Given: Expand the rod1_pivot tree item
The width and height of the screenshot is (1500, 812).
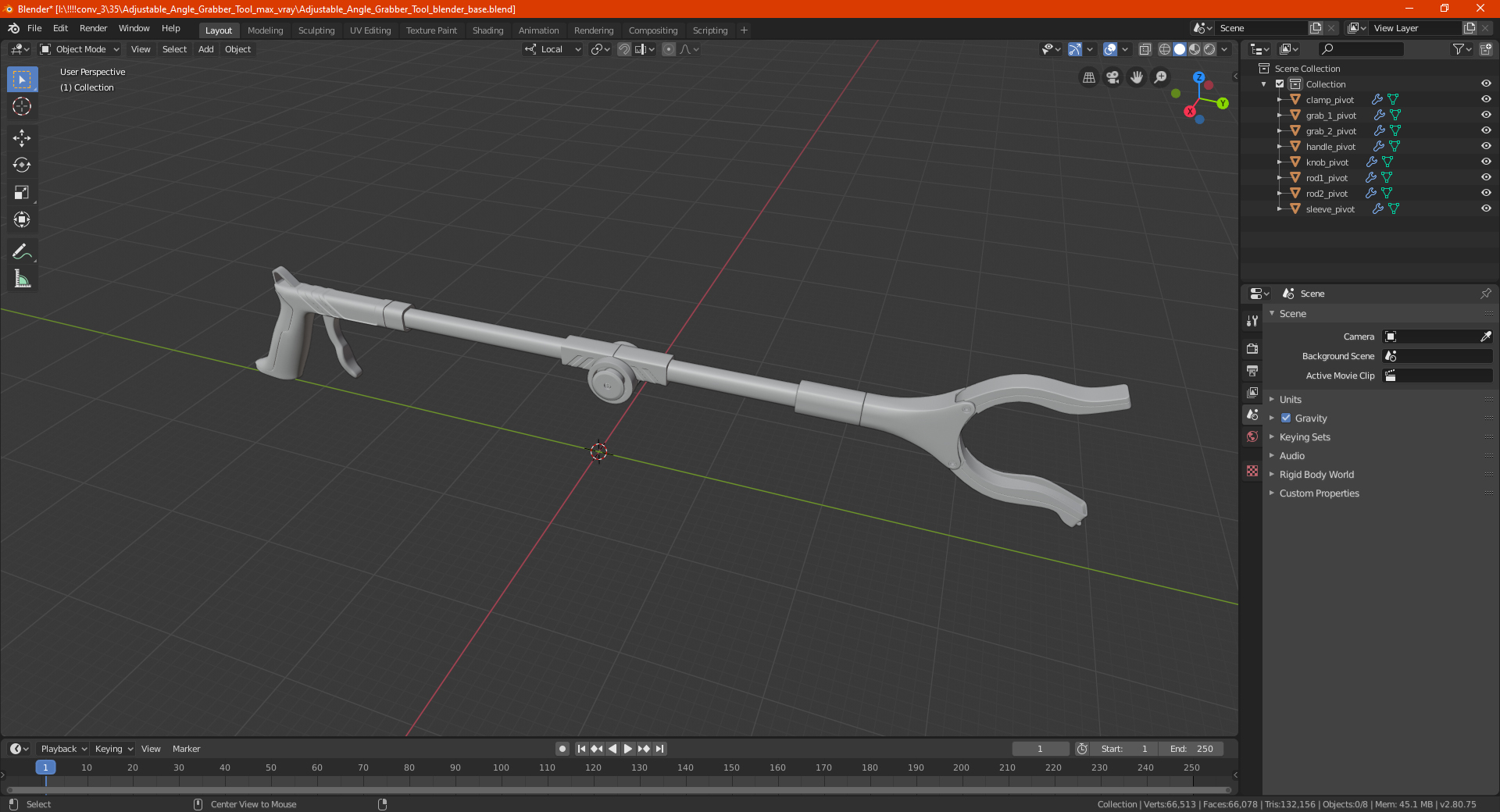Looking at the screenshot, I should pyautogui.click(x=1279, y=177).
